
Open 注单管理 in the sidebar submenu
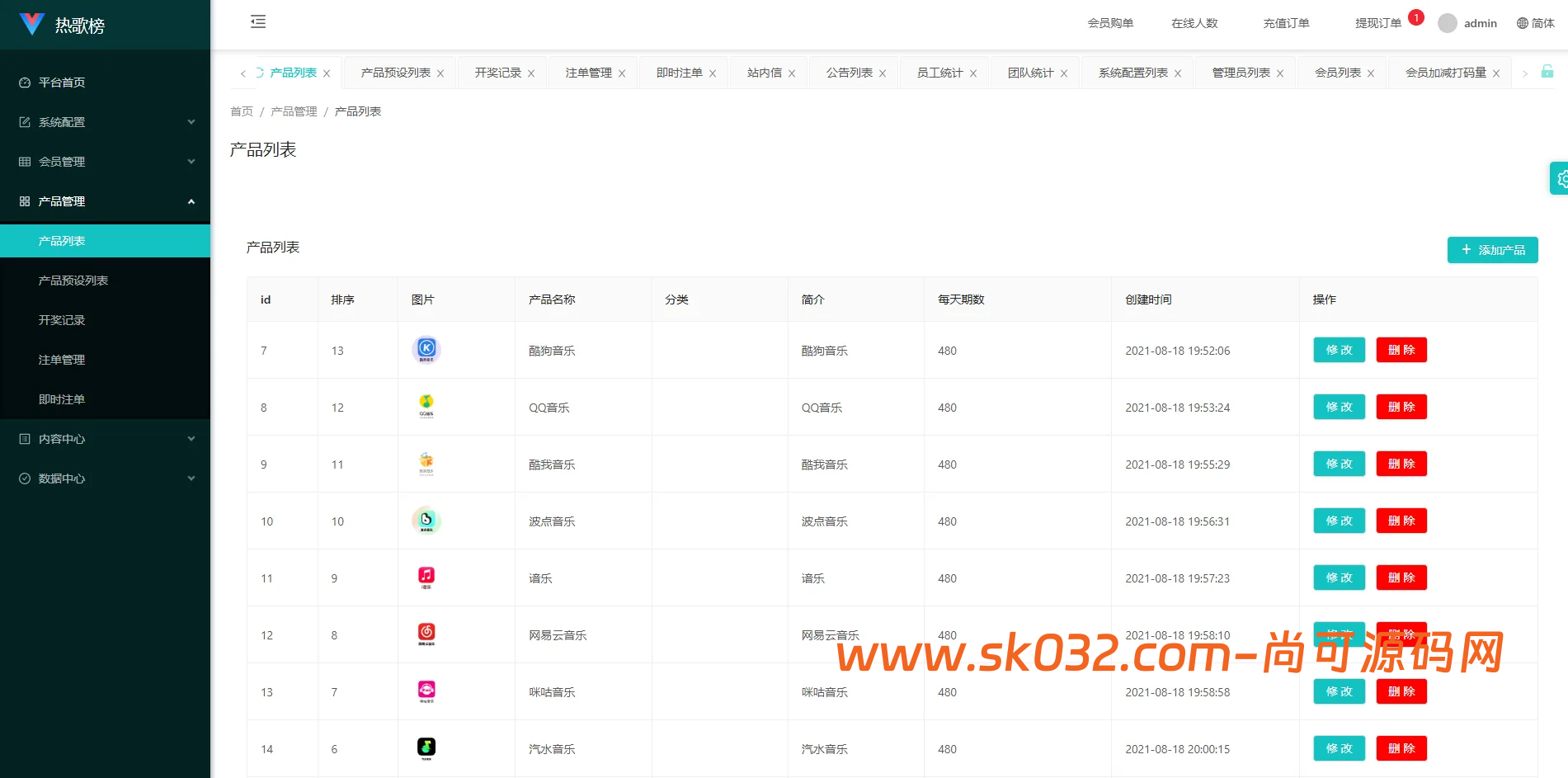[x=105, y=360]
